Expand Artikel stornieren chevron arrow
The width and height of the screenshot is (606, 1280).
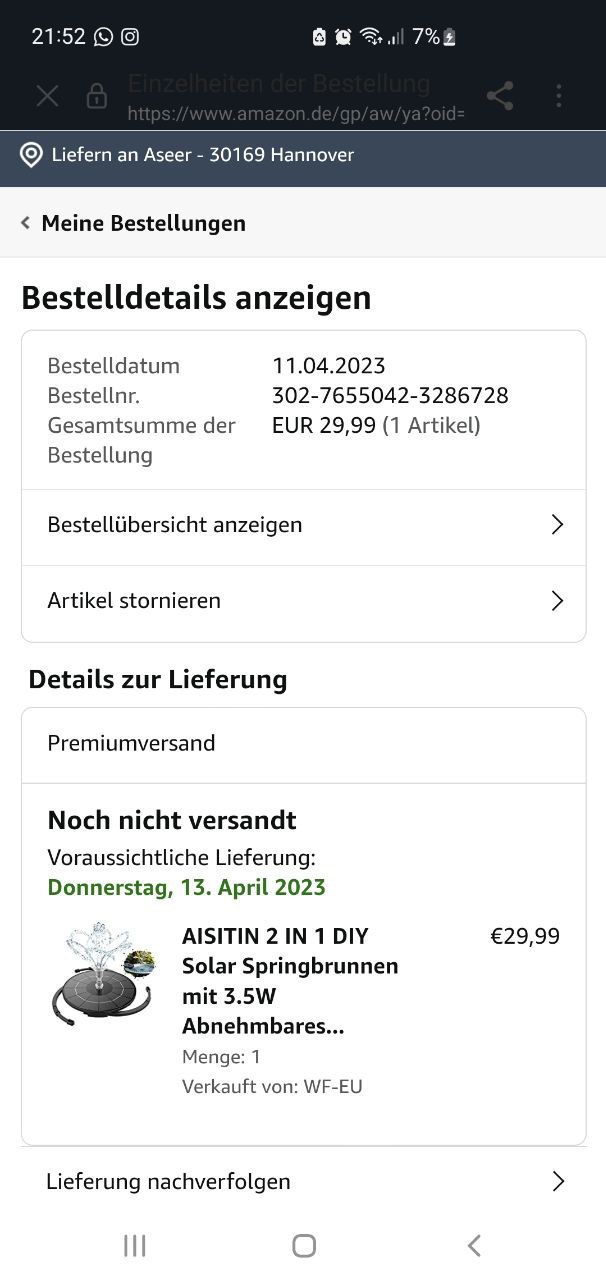(x=558, y=601)
